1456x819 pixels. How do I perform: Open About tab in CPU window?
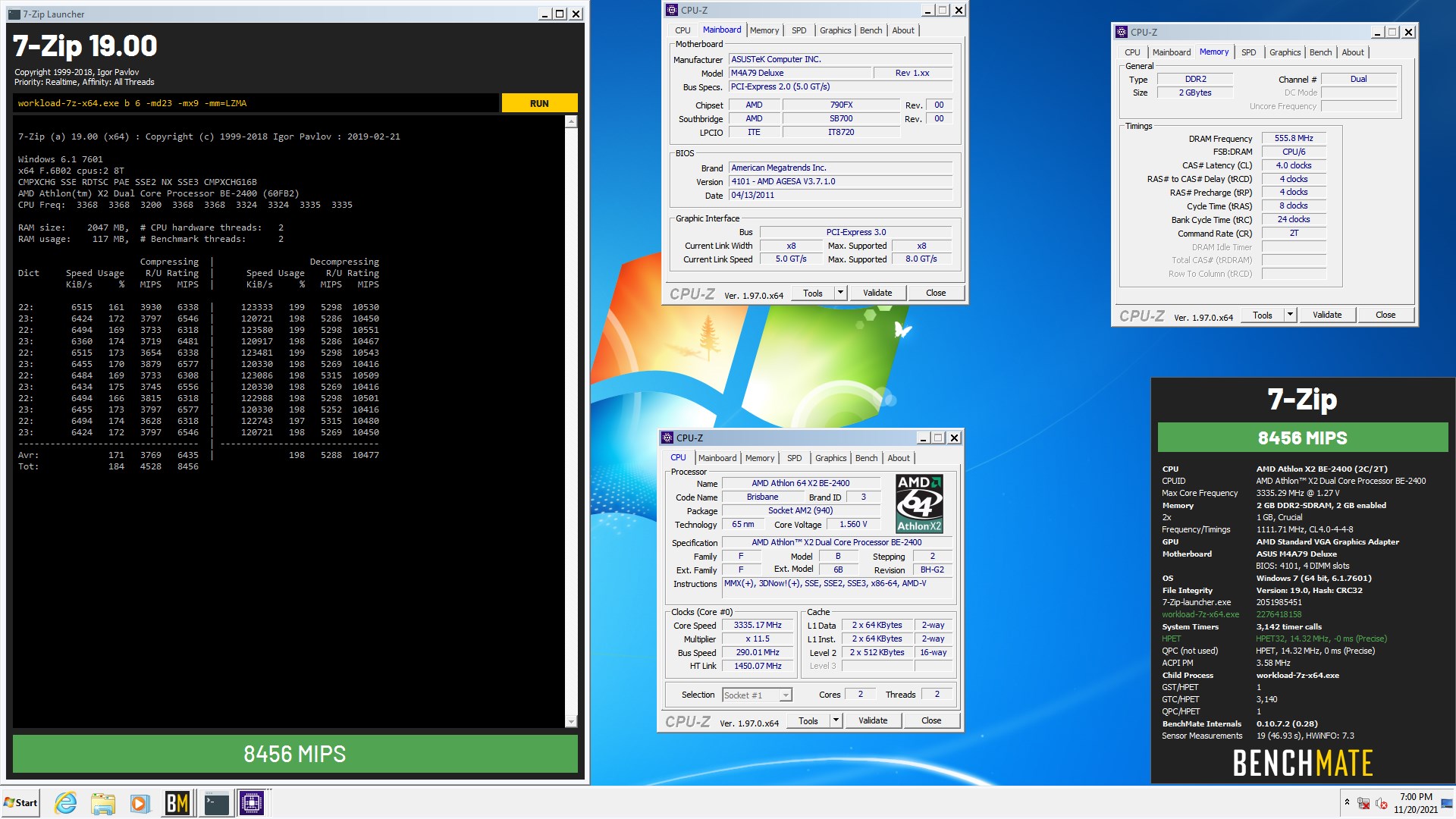(899, 458)
